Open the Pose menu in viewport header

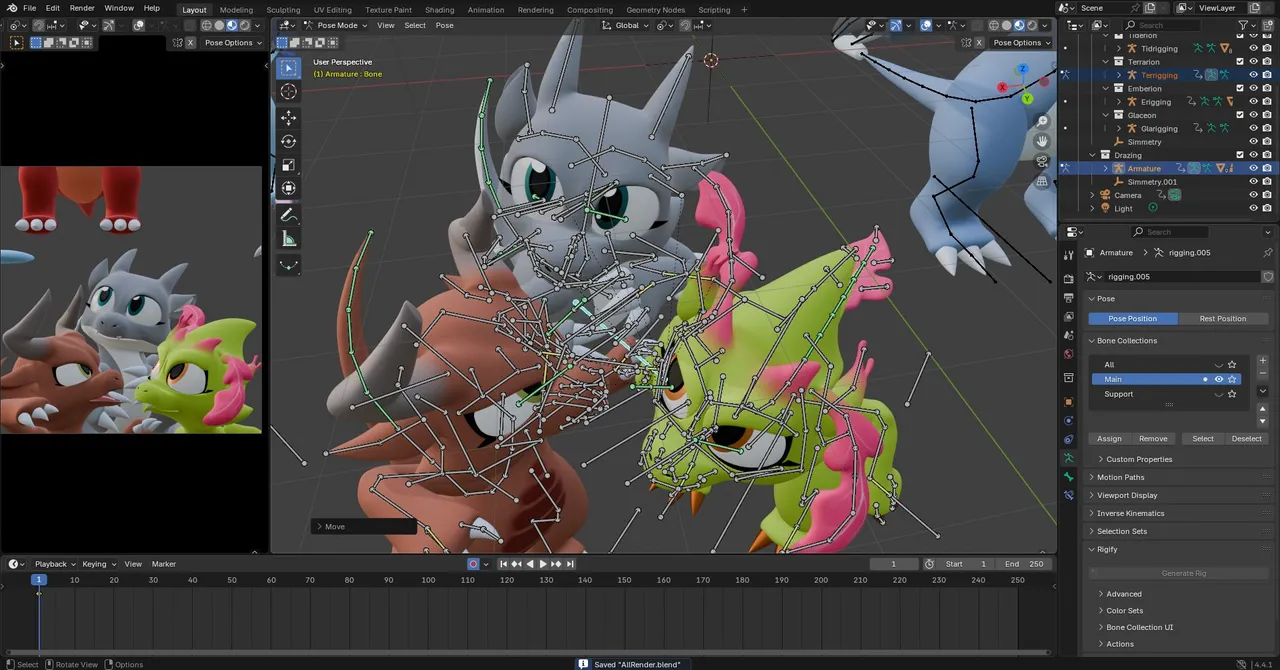pos(444,25)
